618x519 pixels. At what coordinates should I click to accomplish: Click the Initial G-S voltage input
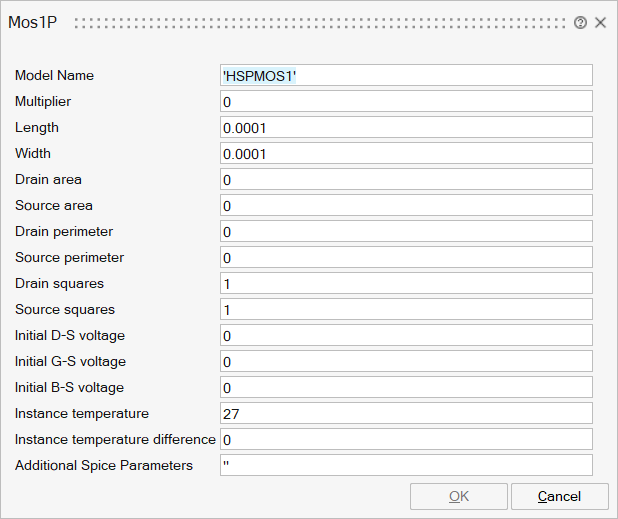[406, 361]
